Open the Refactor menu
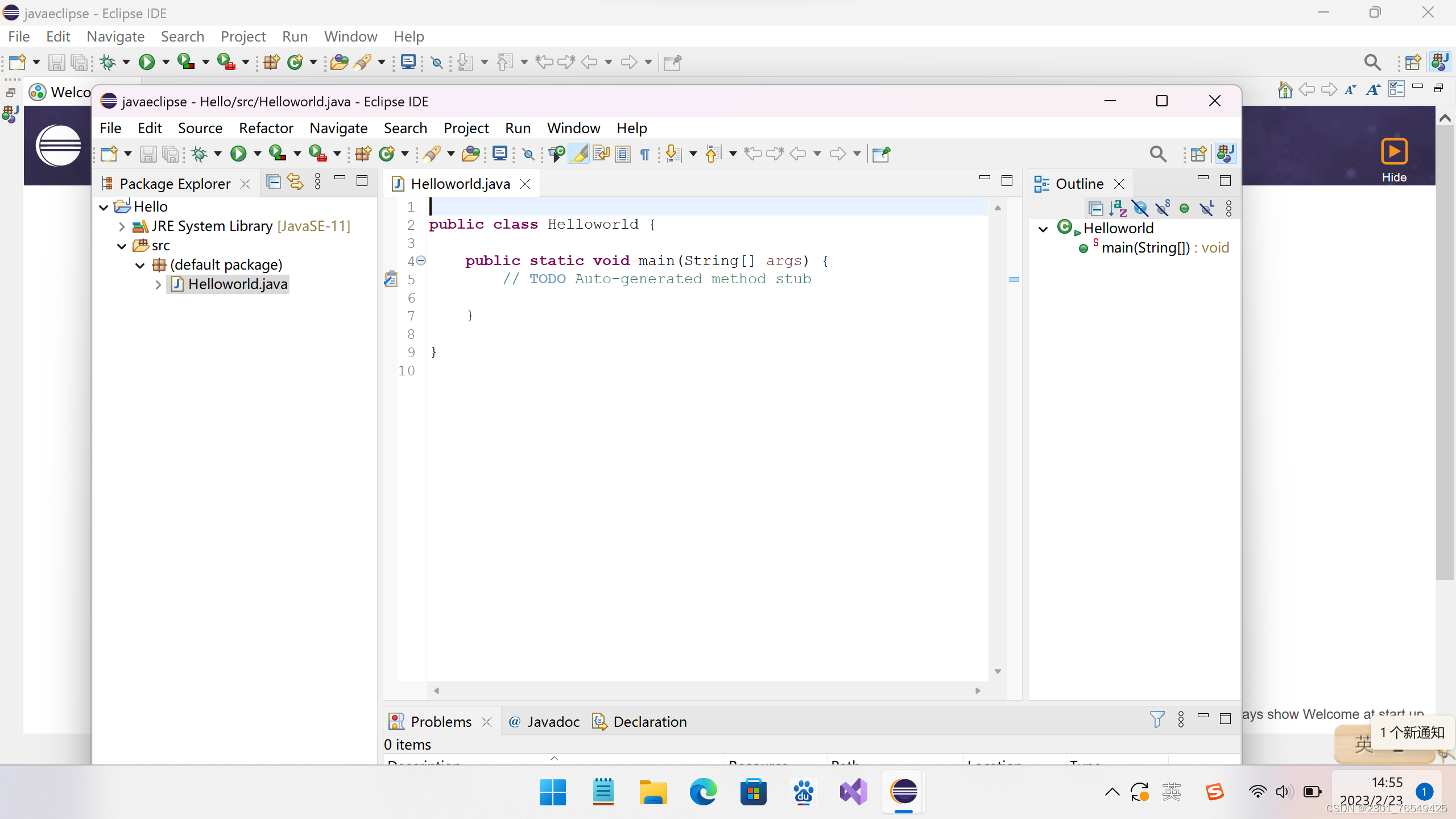Viewport: 1456px width, 819px height. tap(266, 128)
